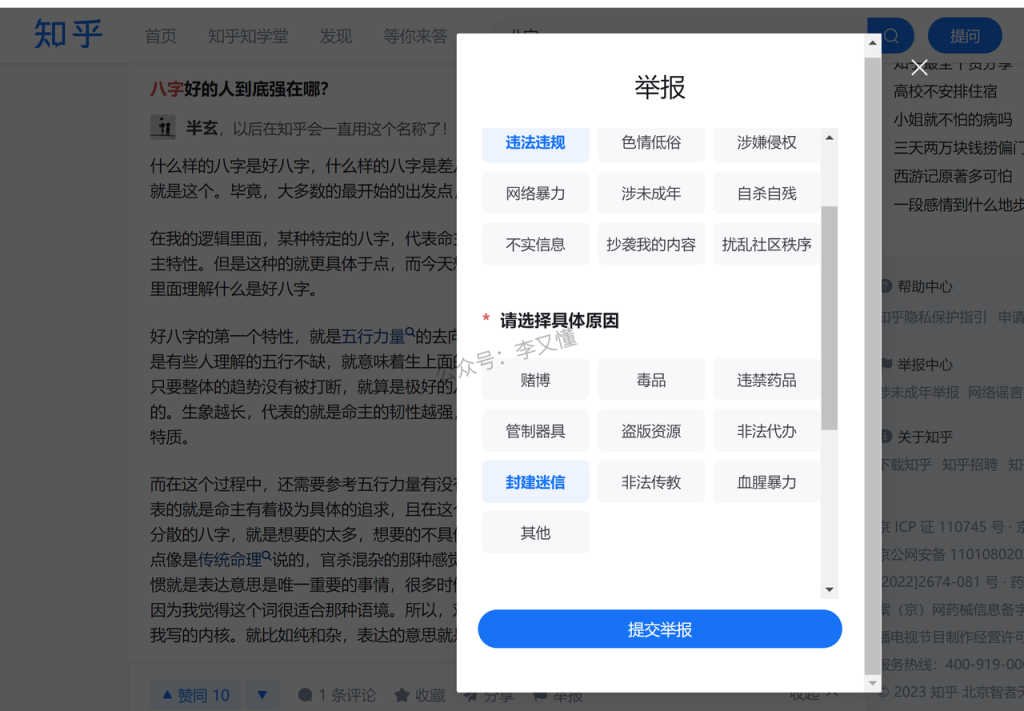This screenshot has height=711, width=1024.
Task: Click inner list scrollbar down arrow
Action: coord(829,590)
